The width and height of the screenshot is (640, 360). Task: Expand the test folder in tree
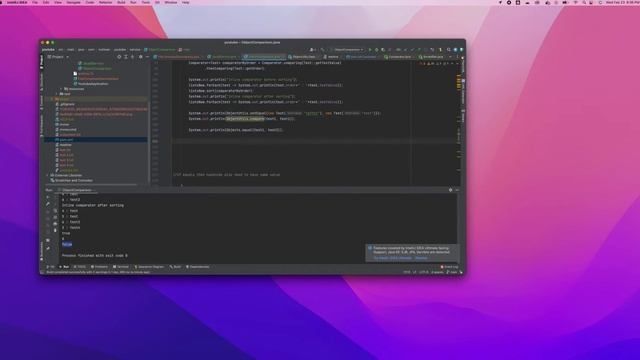click(57, 94)
